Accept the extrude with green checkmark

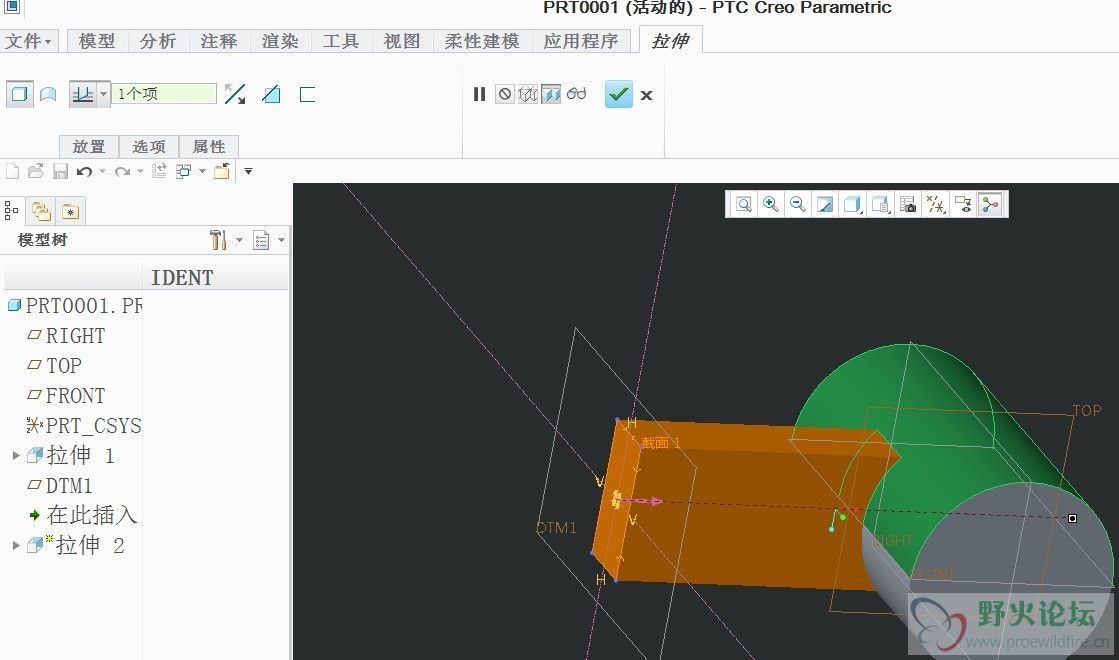619,94
